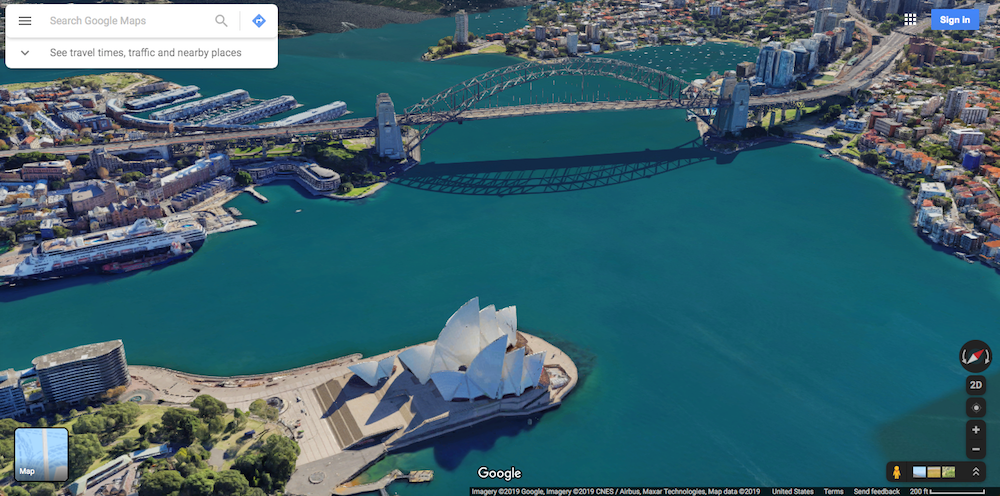Expand the imagery strip with double chevron
1000x496 pixels.
(976, 472)
